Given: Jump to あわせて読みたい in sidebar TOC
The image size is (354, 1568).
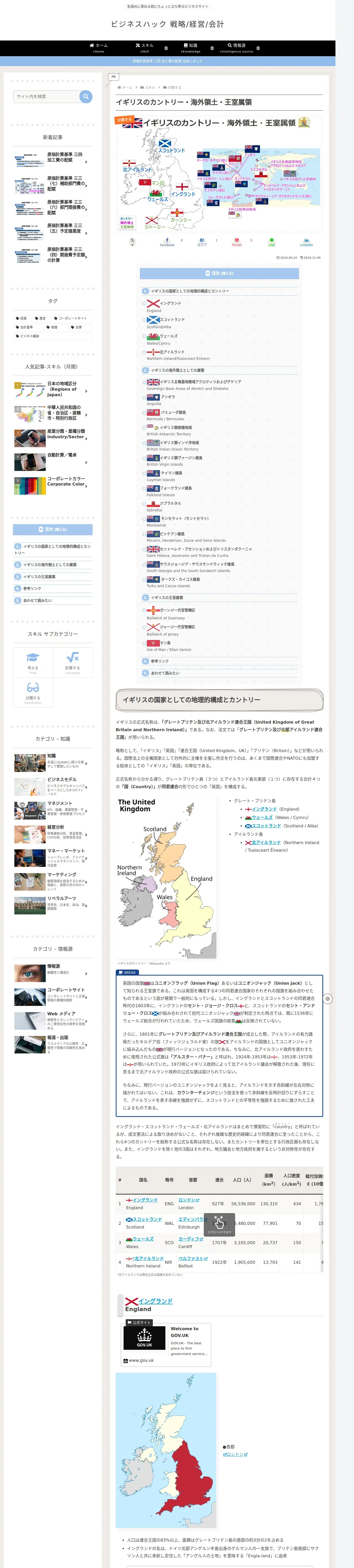Looking at the screenshot, I should point(37,600).
